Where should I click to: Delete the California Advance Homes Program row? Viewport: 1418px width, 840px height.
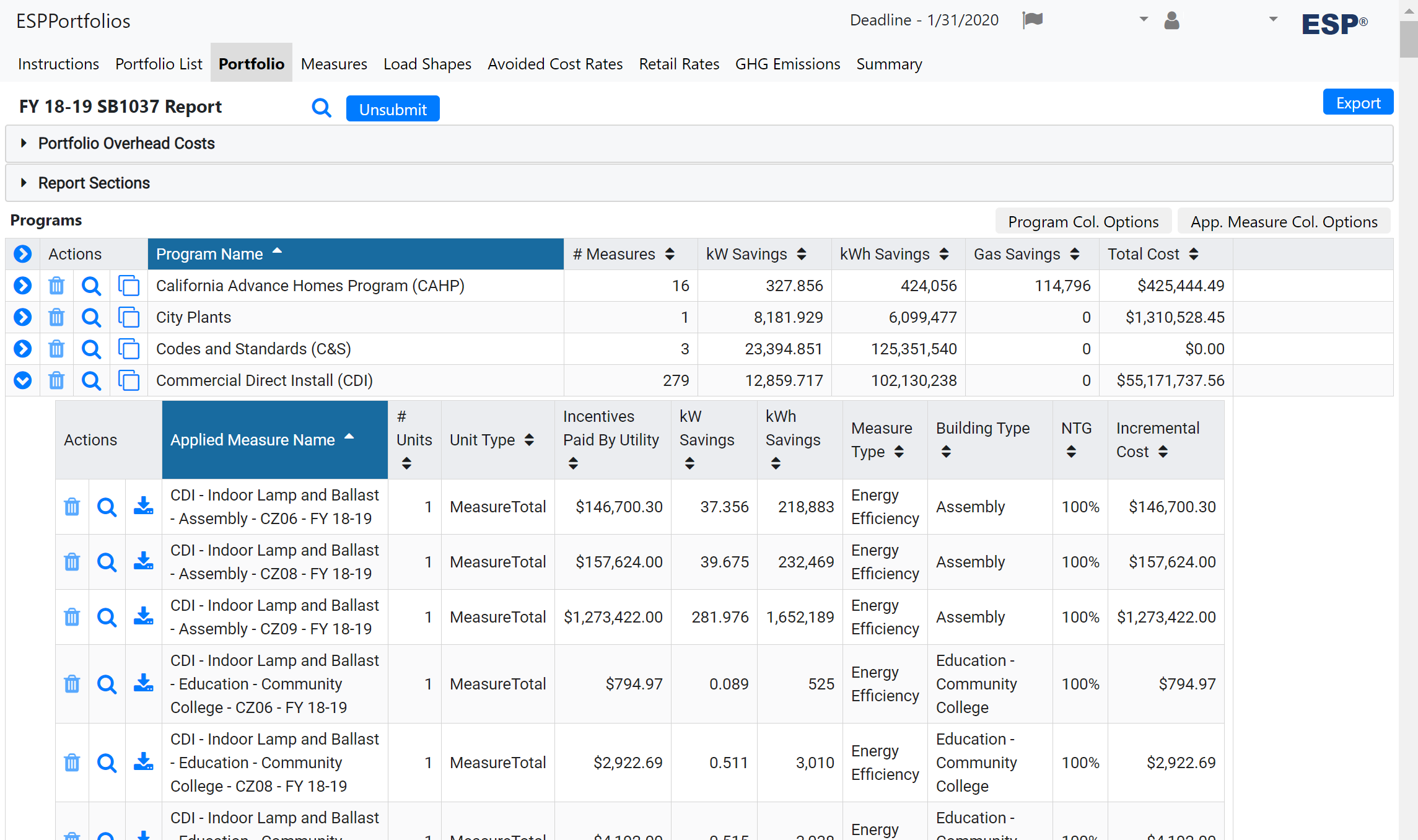[x=56, y=286]
